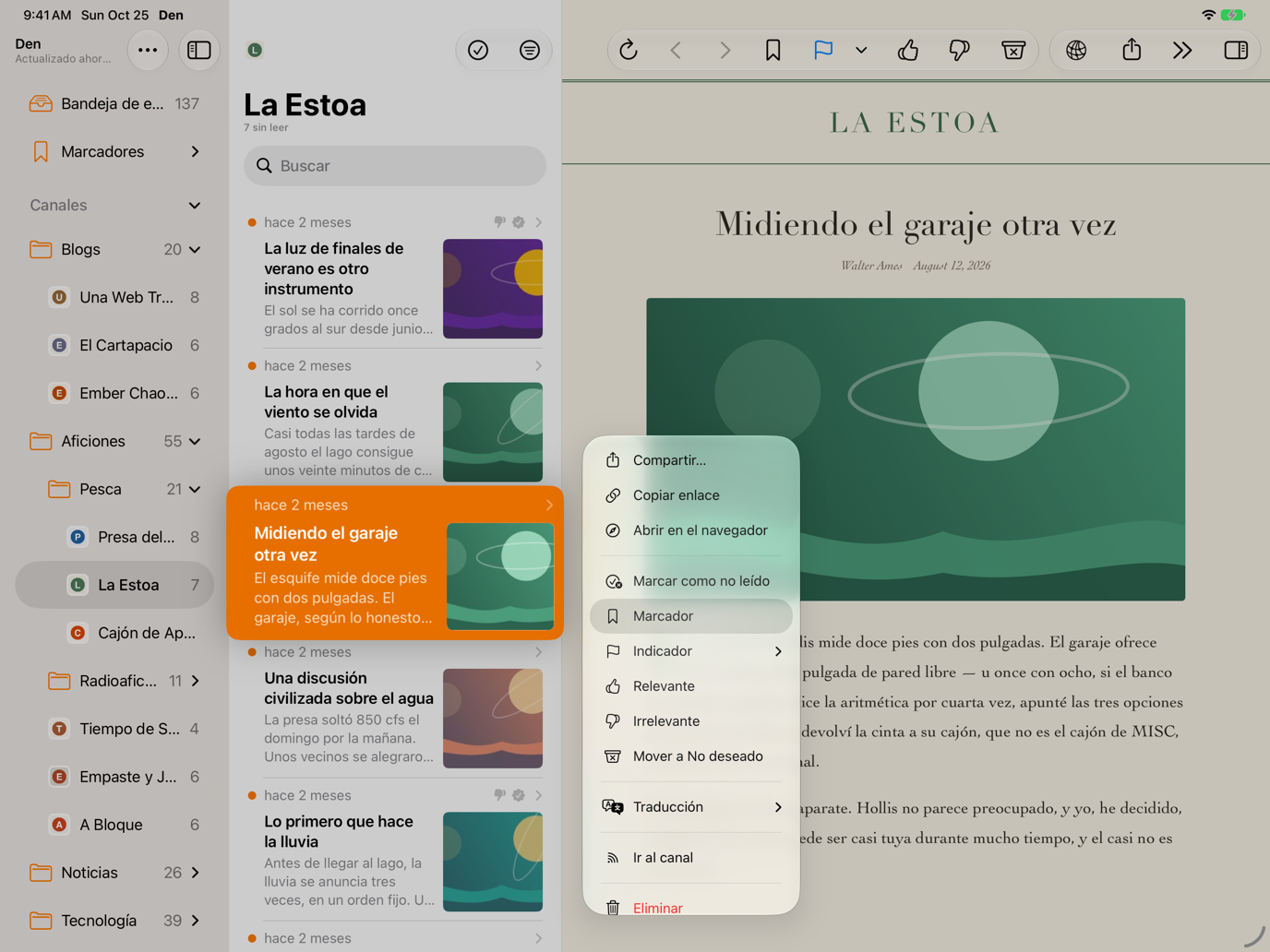
Task: Move article to junk from toolbar
Action: 1012,51
